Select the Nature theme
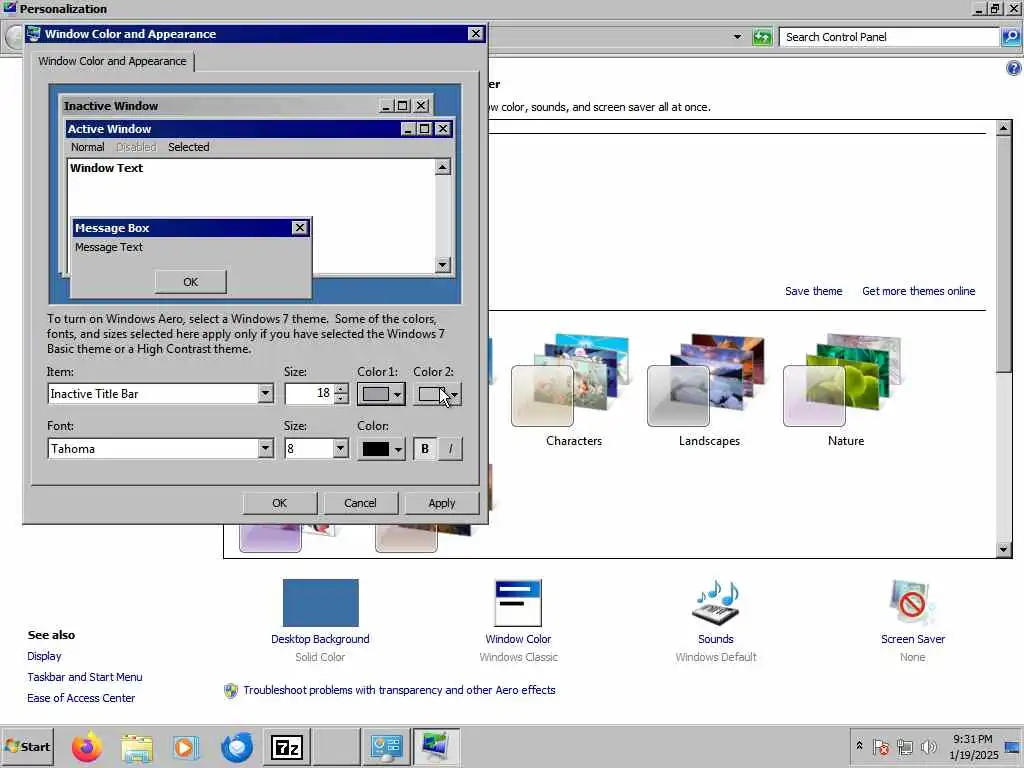1024x768 pixels. 846,391
